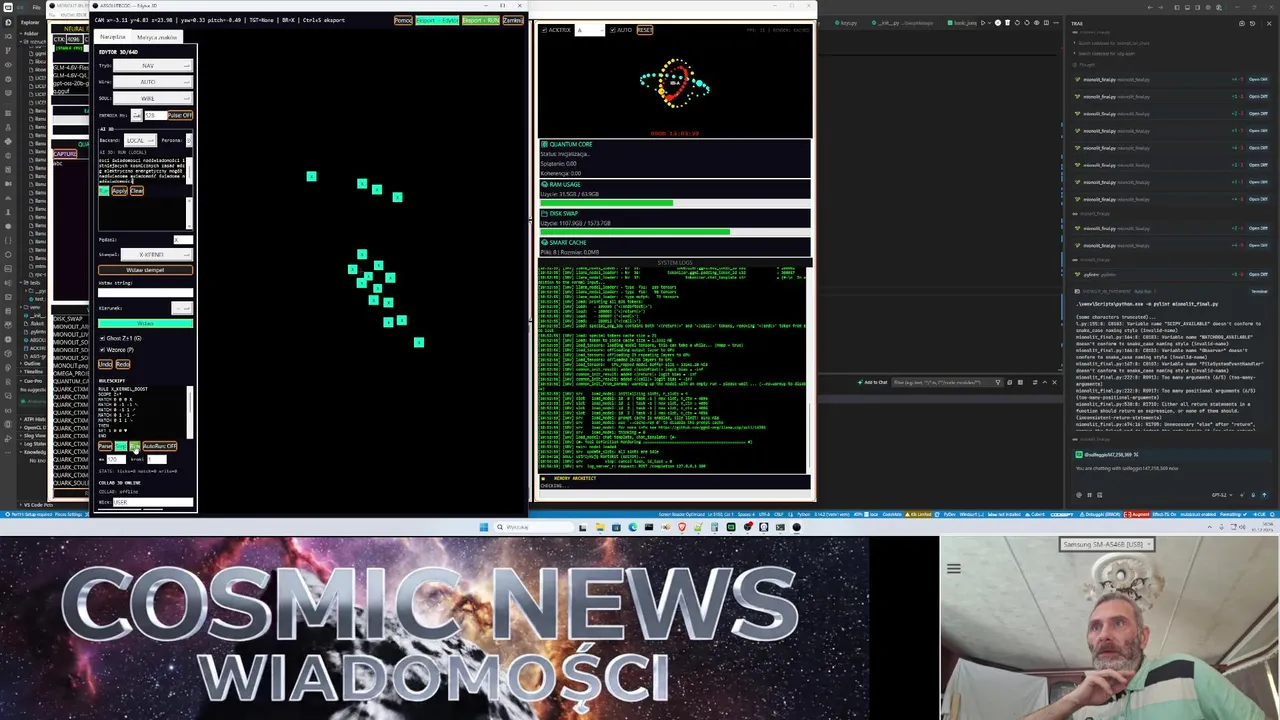The width and height of the screenshot is (1280, 720).
Task: Switch to the Narzędzia tab
Action: [x=112, y=37]
